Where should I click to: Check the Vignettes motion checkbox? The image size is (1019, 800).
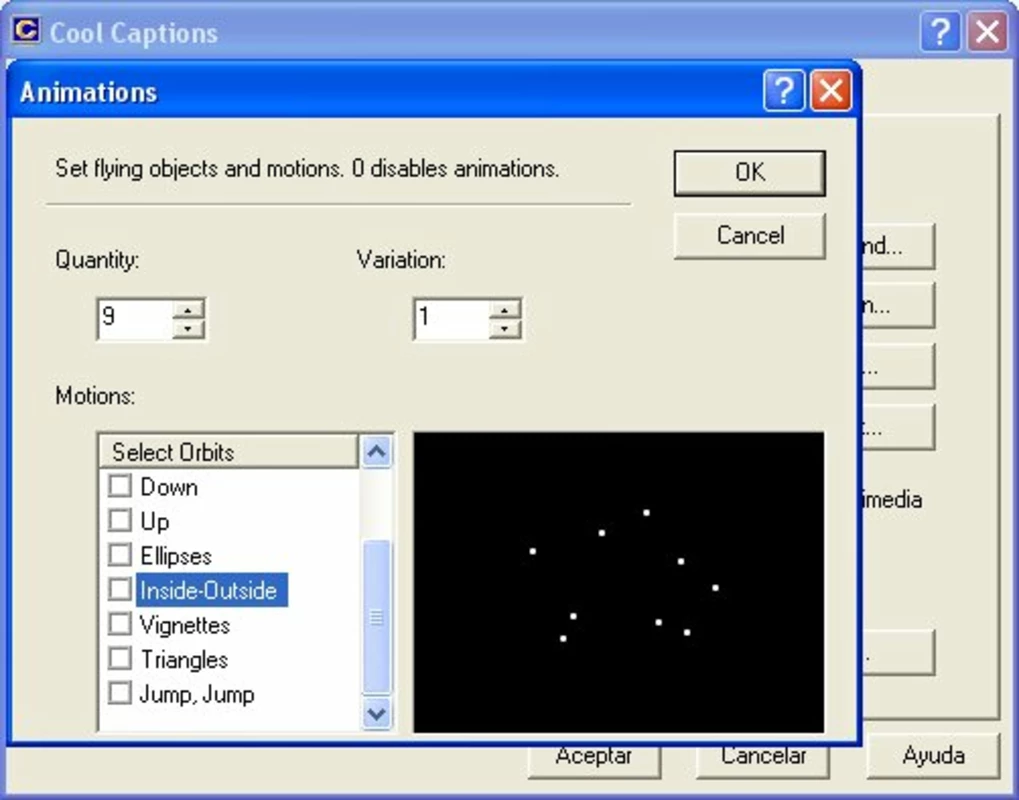point(120,623)
